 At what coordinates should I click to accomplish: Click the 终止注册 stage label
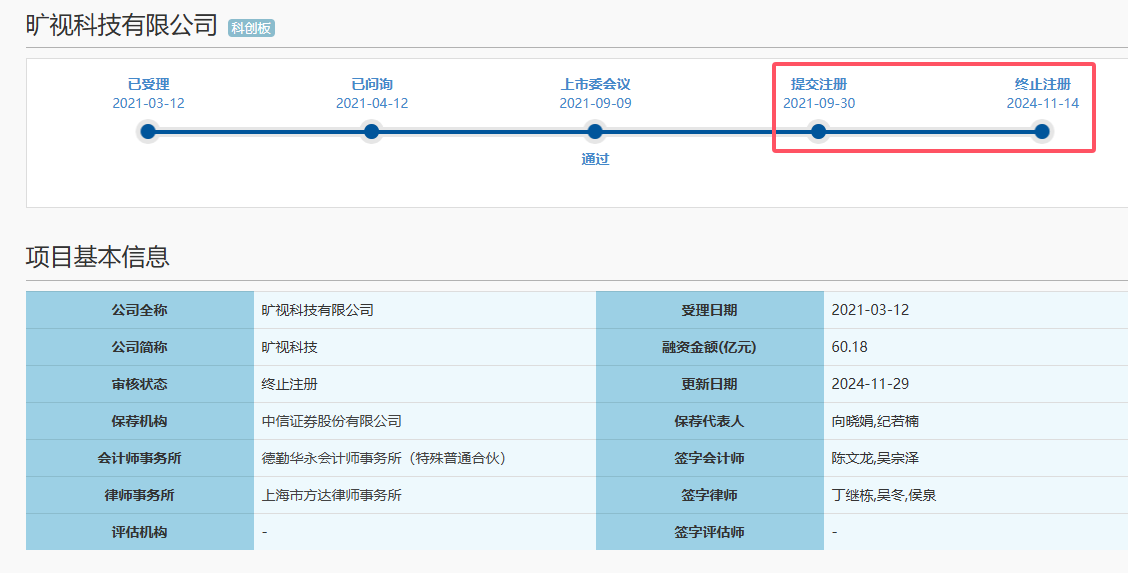[x=1042, y=84]
